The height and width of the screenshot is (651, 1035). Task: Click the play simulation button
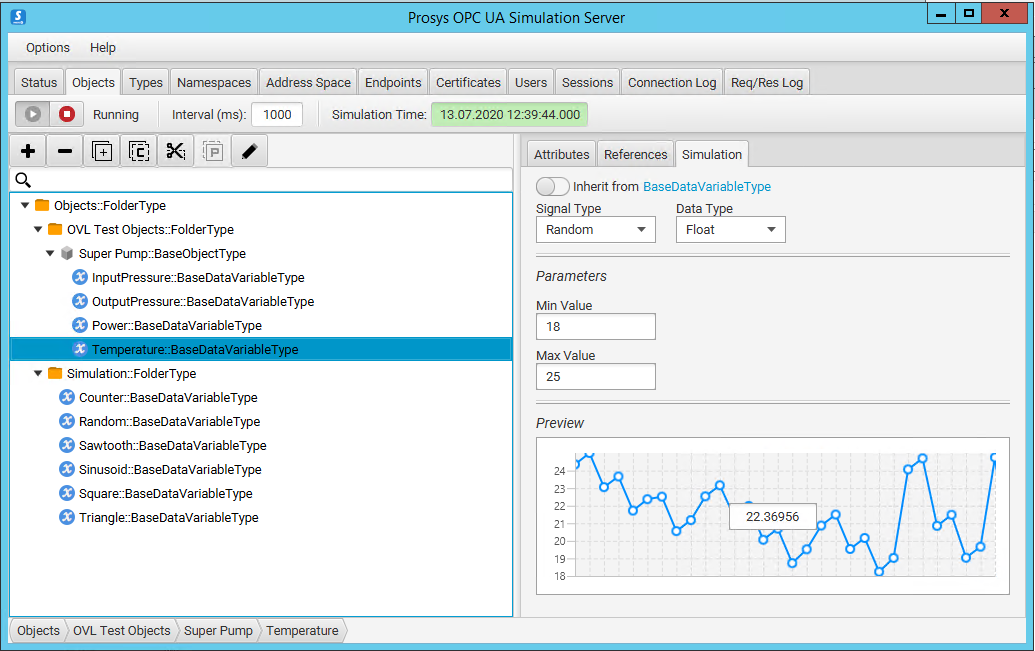[x=32, y=114]
